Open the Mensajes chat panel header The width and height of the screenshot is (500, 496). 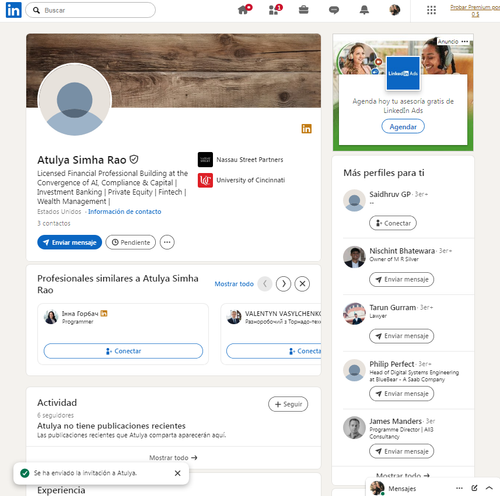pos(402,488)
